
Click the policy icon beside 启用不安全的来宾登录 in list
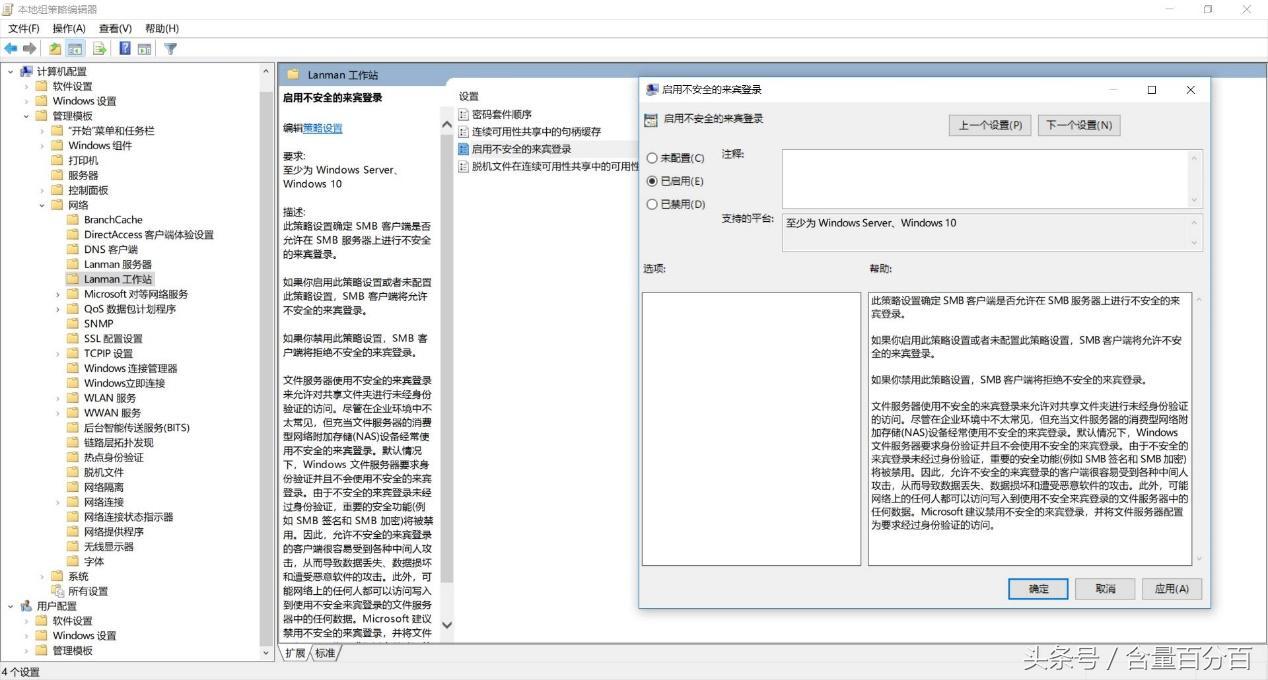tap(463, 149)
